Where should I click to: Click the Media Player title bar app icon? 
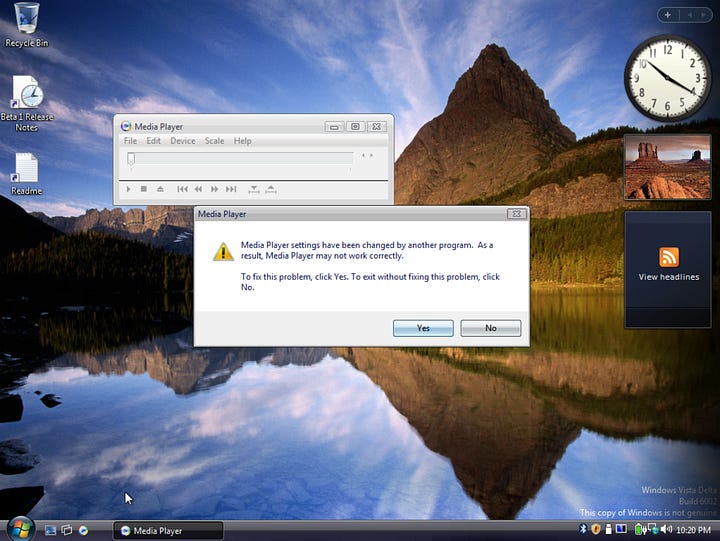(x=126, y=126)
